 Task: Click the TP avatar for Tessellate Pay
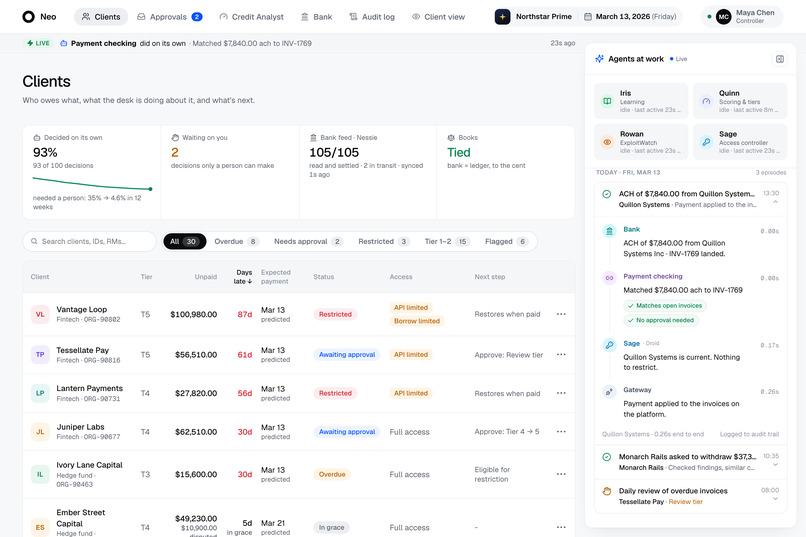pyautogui.click(x=40, y=355)
